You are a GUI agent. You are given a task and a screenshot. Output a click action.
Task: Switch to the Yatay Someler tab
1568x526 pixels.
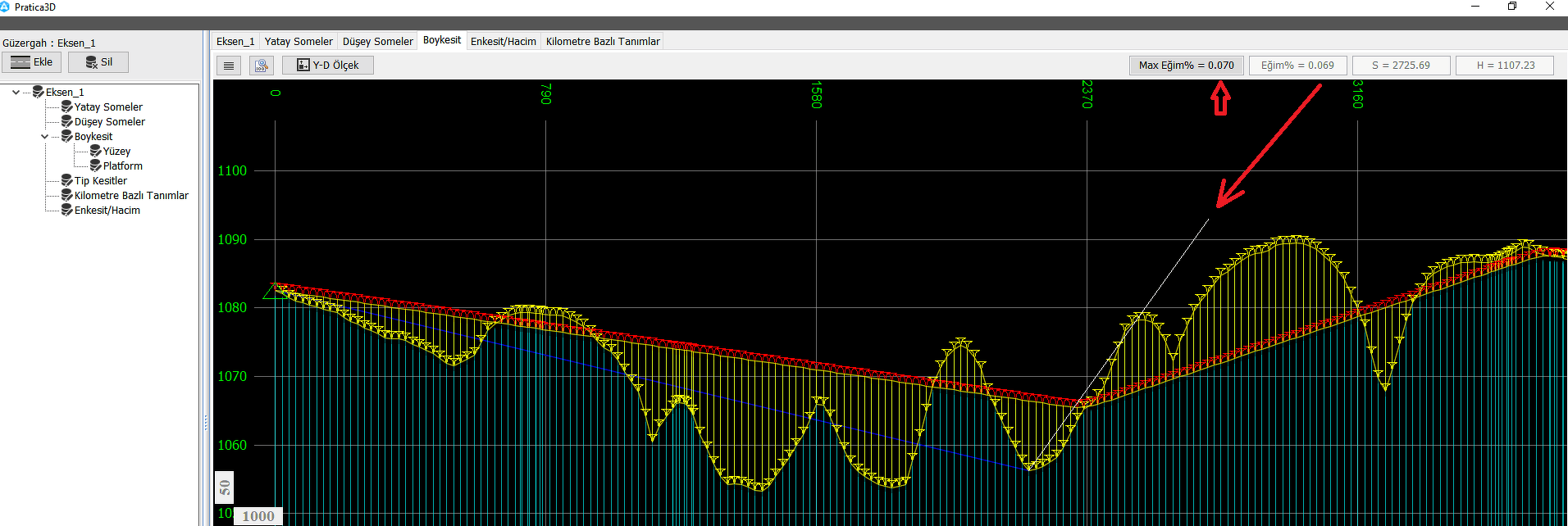click(299, 42)
